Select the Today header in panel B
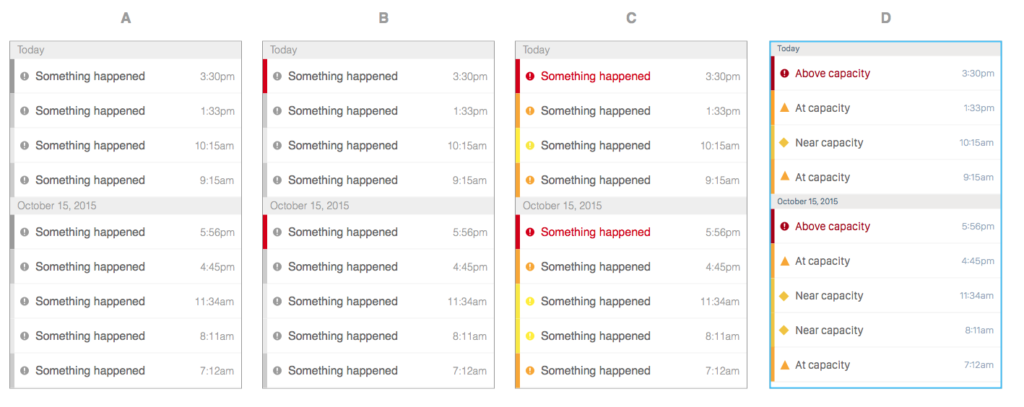Image resolution: width=1024 pixels, height=407 pixels. [283, 49]
